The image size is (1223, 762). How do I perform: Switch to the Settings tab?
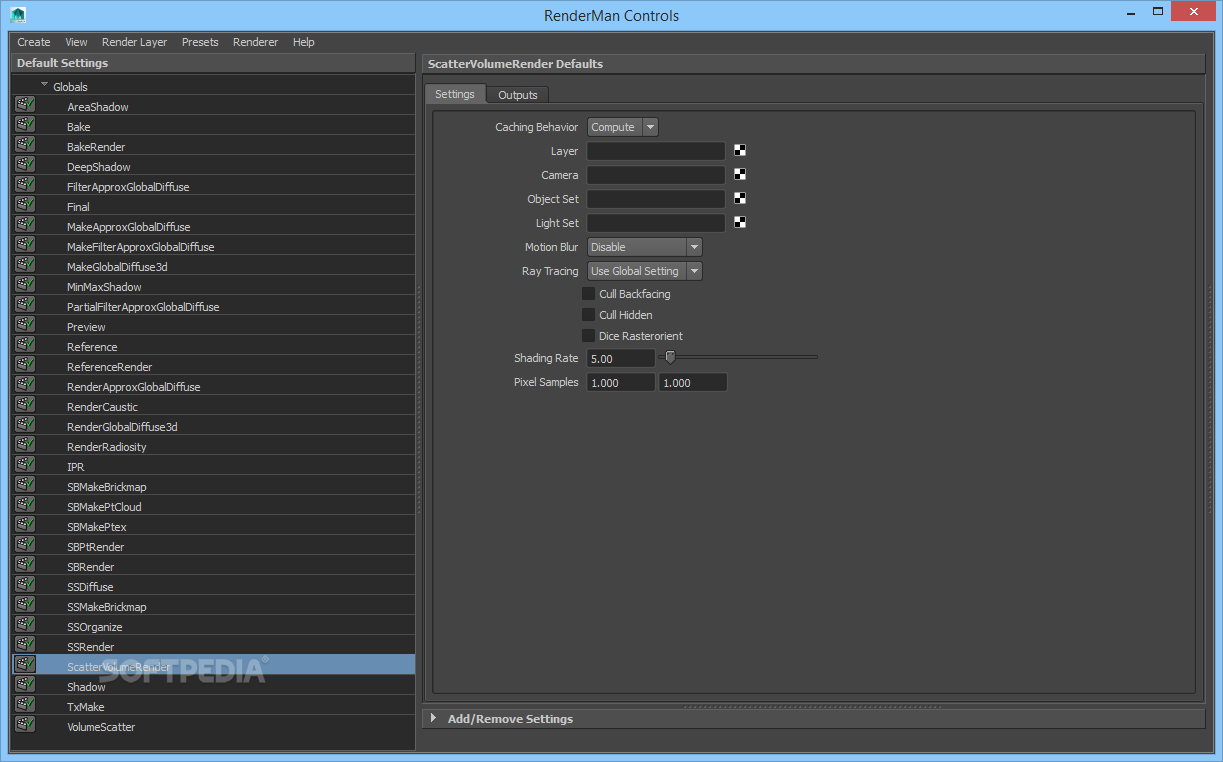tap(455, 94)
